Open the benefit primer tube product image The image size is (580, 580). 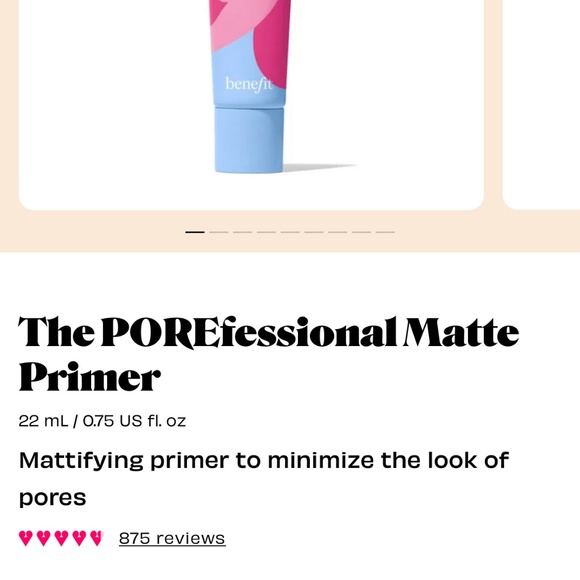click(251, 104)
